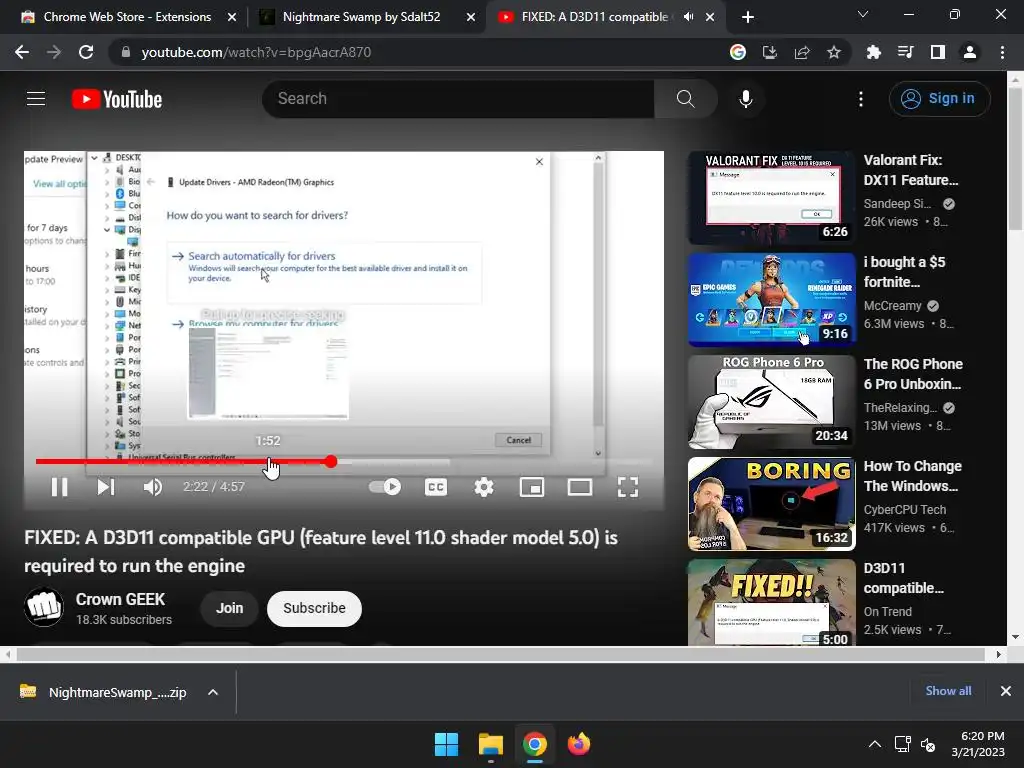Click the install app icon
The image size is (1024, 768).
coord(770,52)
